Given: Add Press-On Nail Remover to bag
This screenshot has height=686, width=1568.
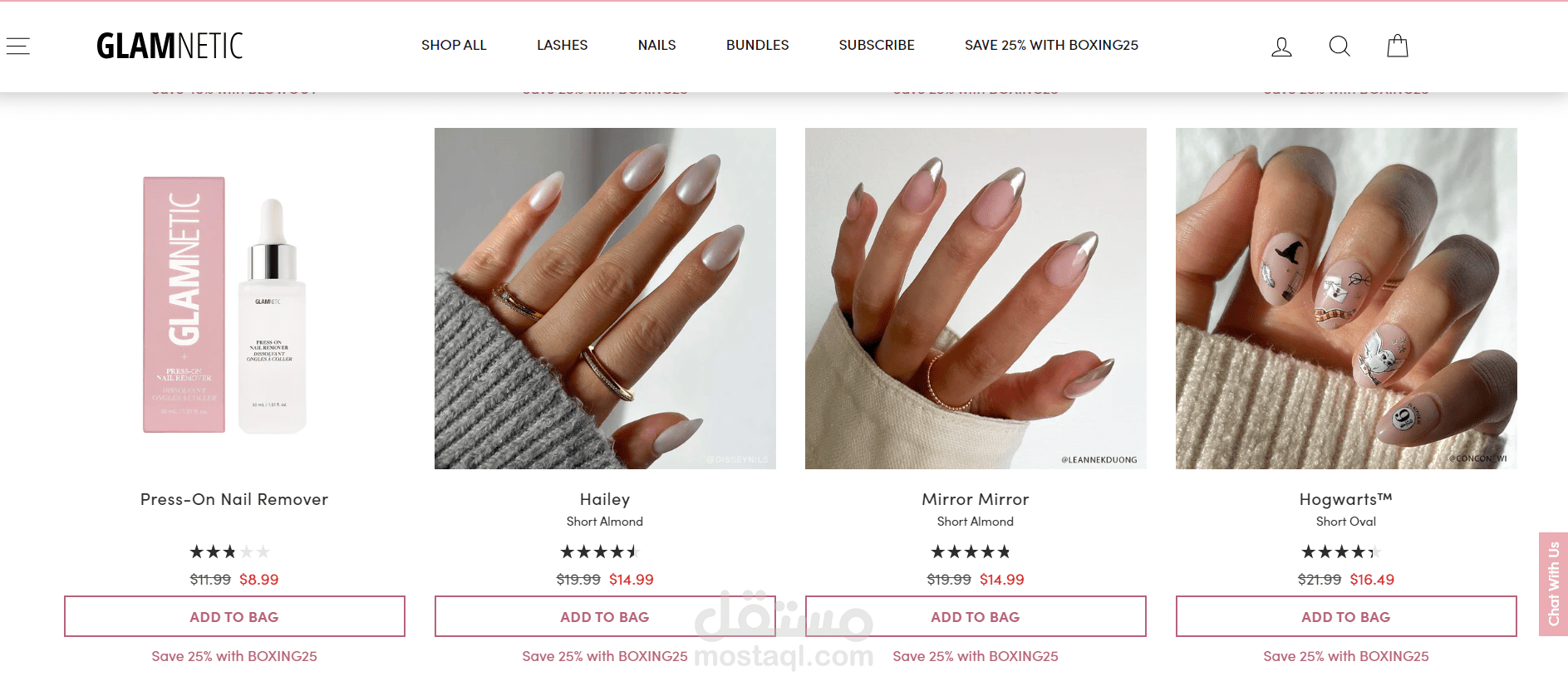Looking at the screenshot, I should [234, 616].
